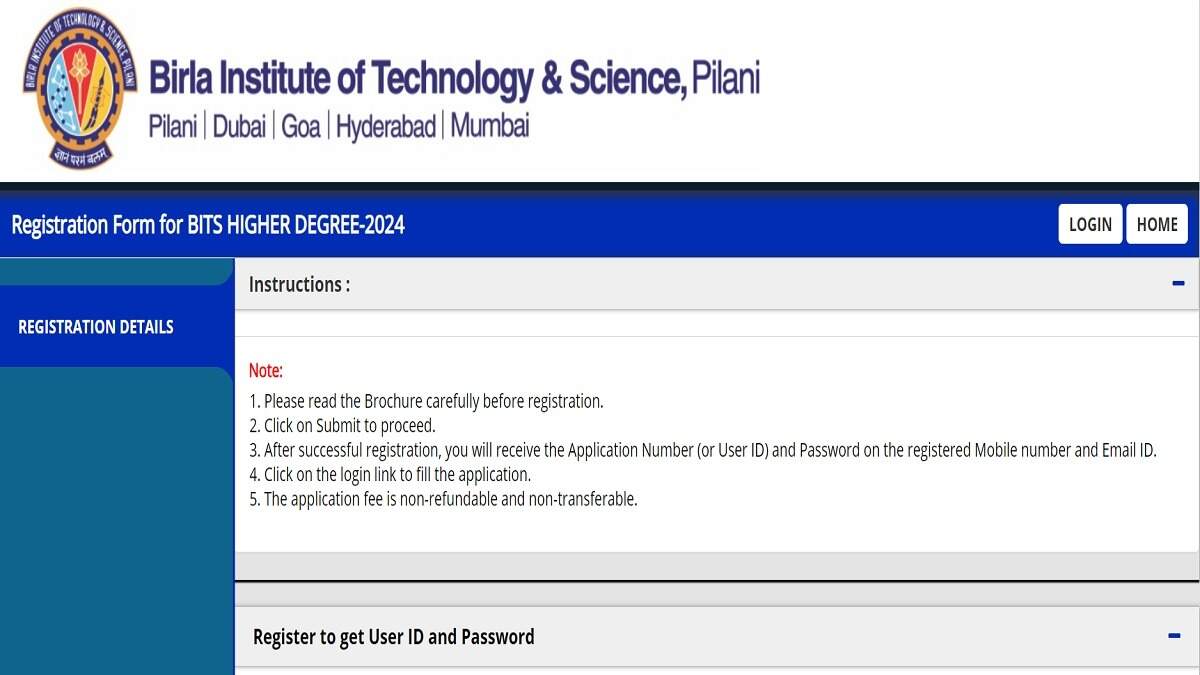Open the LOGIN page
The height and width of the screenshot is (675, 1200).
[x=1090, y=224]
